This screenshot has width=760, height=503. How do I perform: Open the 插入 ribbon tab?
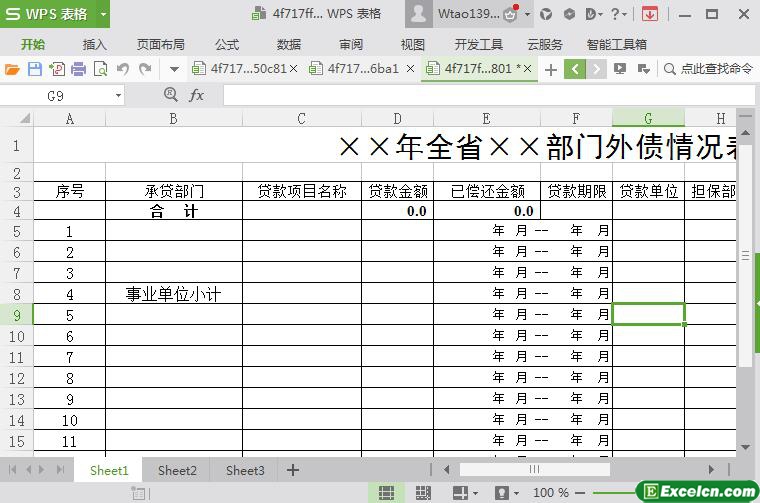[x=95, y=45]
